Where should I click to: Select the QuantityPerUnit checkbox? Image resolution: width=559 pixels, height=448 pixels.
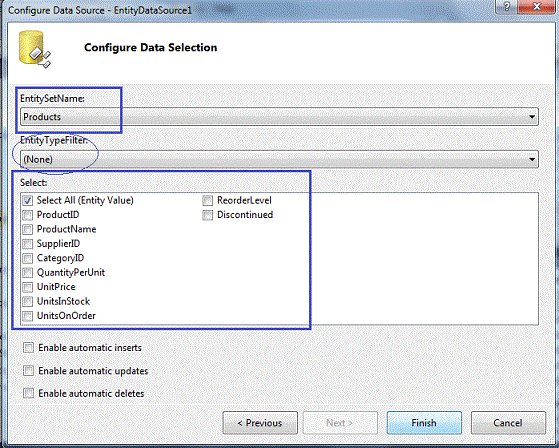28,273
